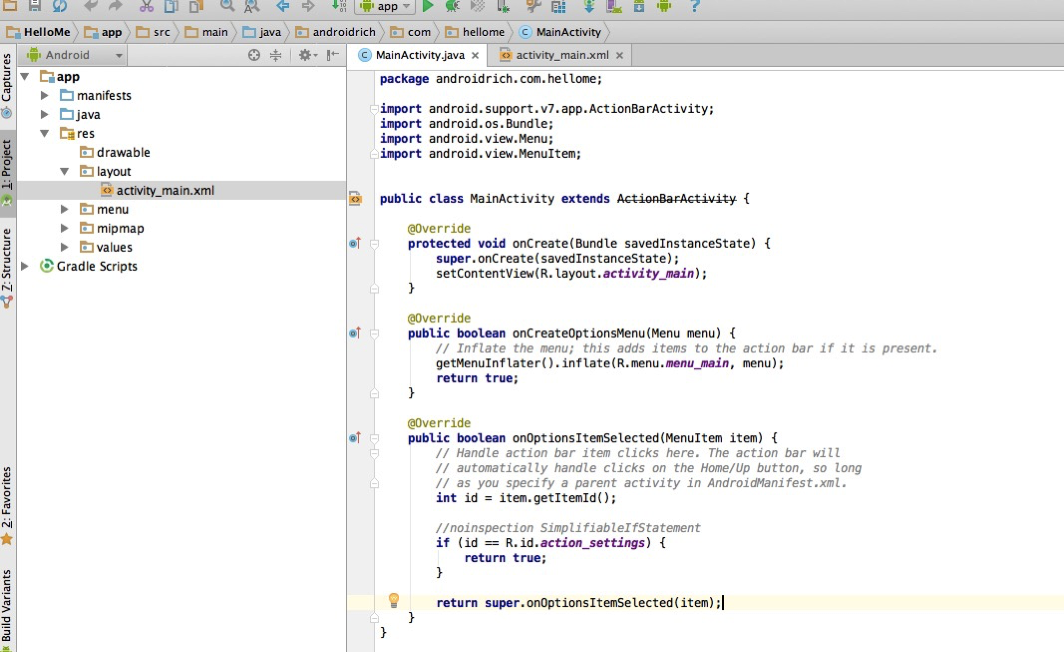Screen dimensions: 1064x652
Task: Collapse the res folder
Action: coord(45,133)
